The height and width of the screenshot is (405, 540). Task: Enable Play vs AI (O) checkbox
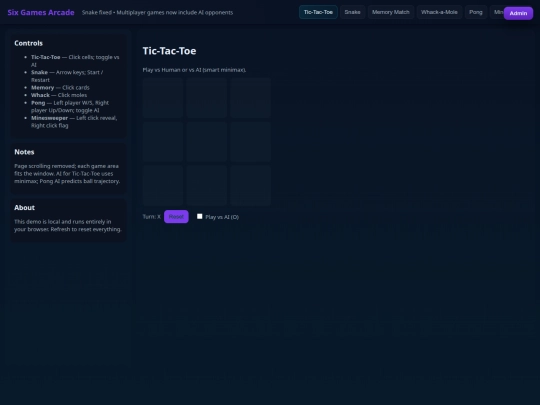pyautogui.click(x=199, y=216)
